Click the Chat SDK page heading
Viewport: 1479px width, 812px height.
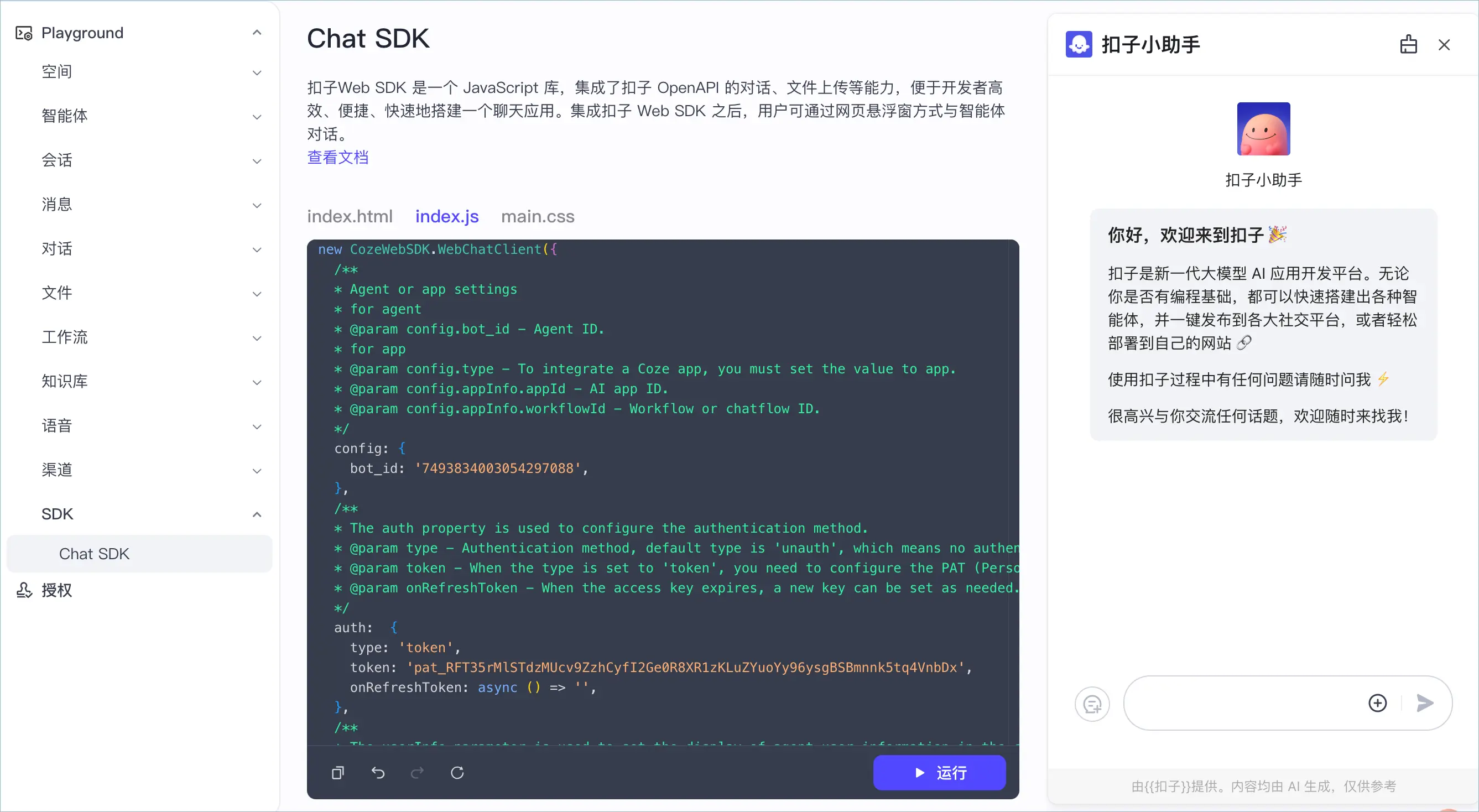(368, 39)
